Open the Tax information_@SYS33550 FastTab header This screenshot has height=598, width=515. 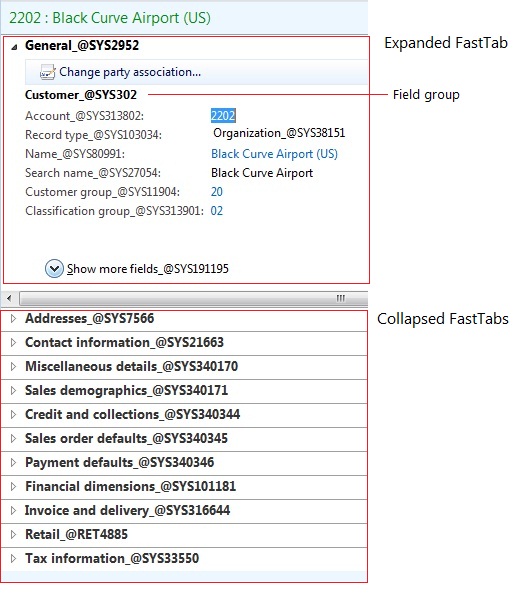pos(184,559)
